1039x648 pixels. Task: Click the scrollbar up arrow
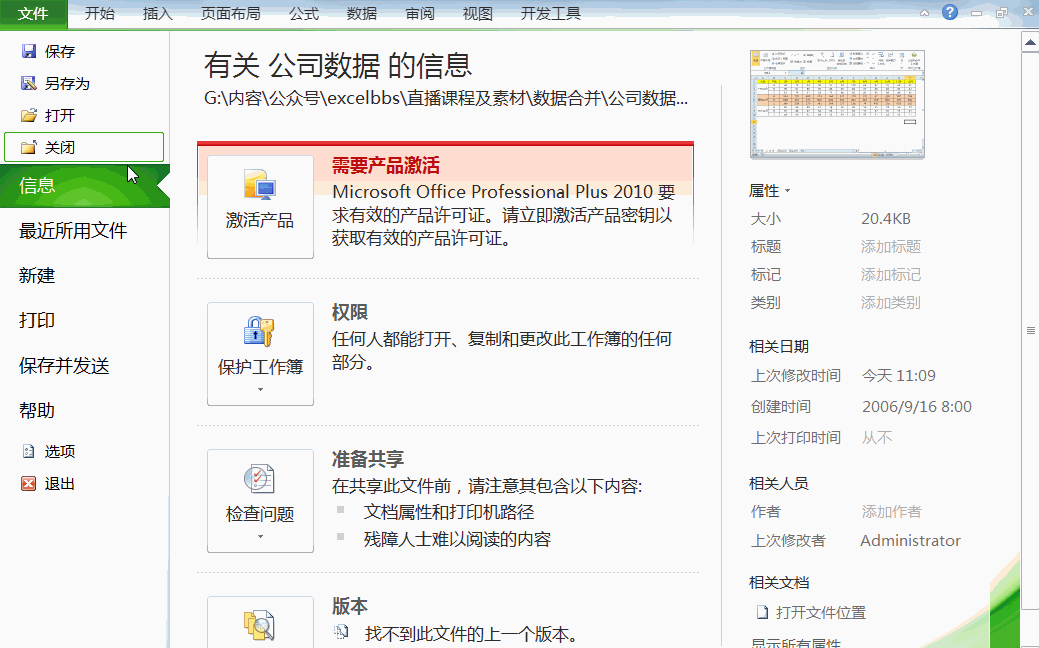click(1030, 42)
